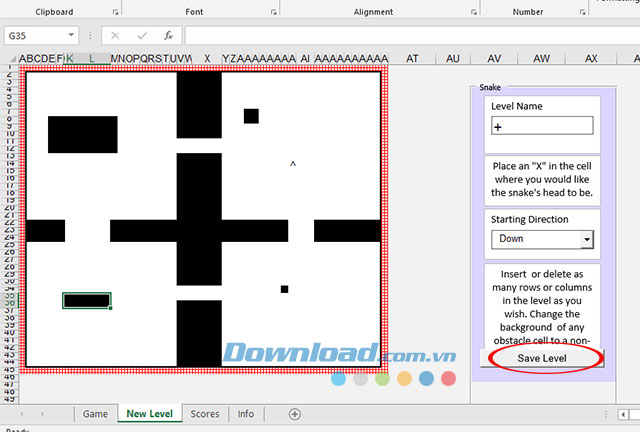Click the formula bar resize dots handle
640x432 pixels.
90,36
